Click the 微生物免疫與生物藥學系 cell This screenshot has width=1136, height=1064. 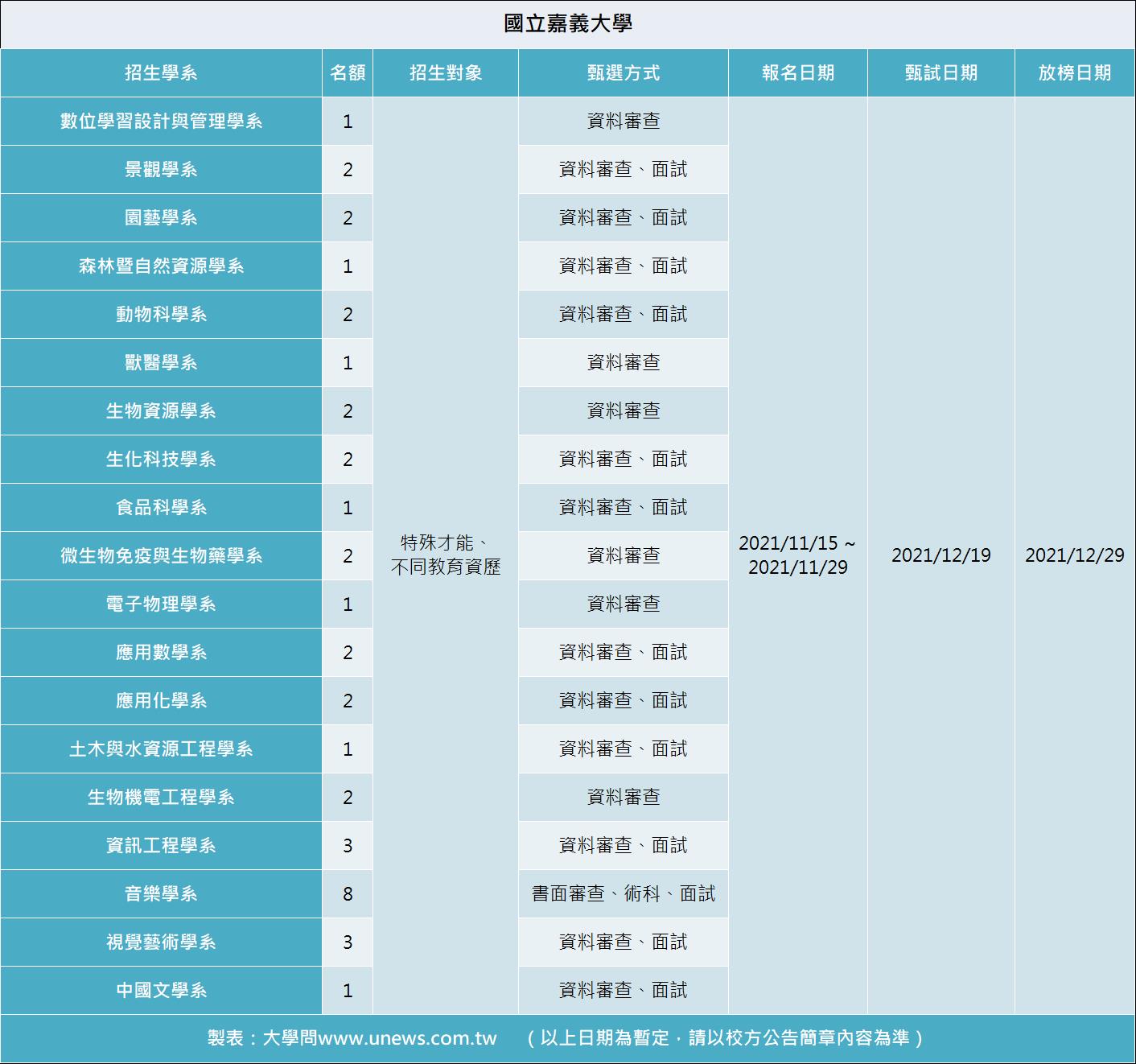(x=161, y=556)
